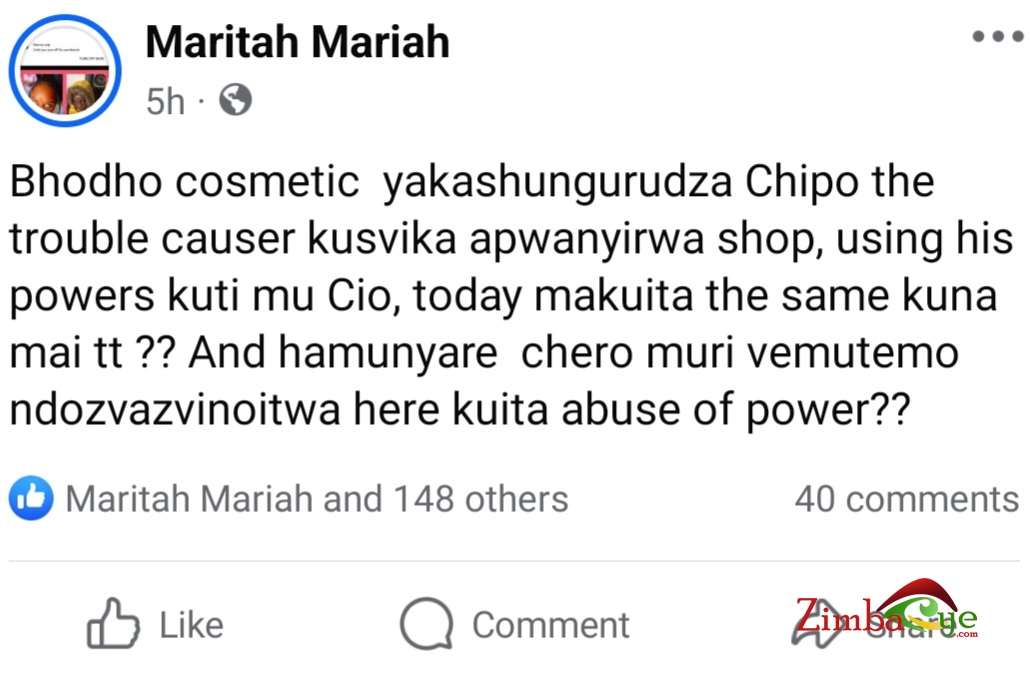Click the post text starting with Bhodho cosmetic
The height and width of the screenshot is (676, 1030).
[512, 295]
